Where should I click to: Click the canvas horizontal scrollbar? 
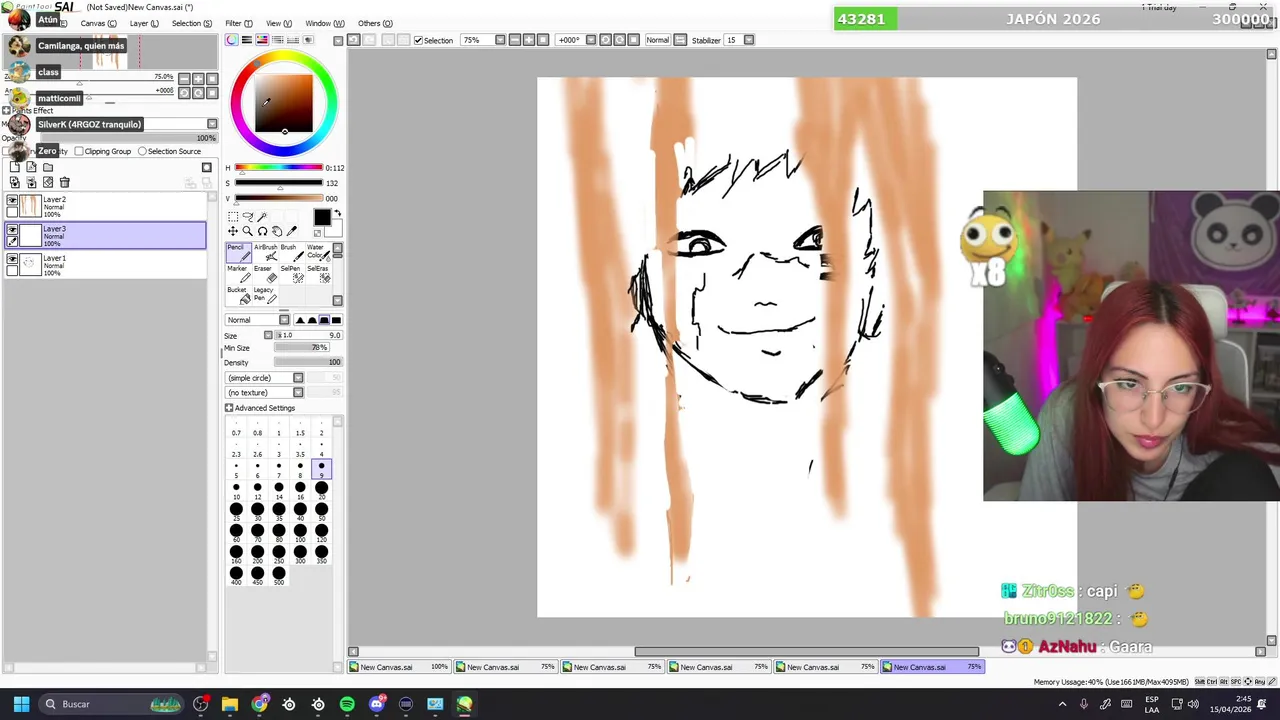806,651
